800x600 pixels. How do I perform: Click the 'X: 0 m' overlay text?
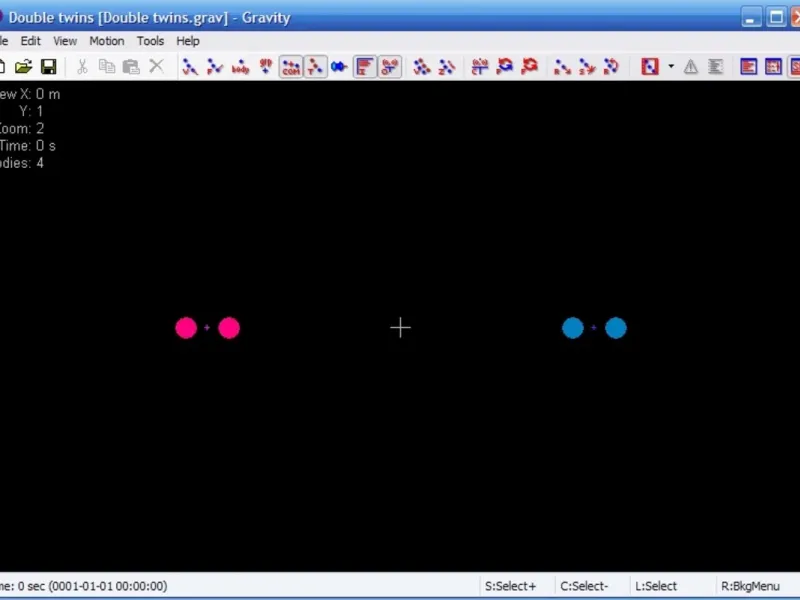pyautogui.click(x=40, y=94)
